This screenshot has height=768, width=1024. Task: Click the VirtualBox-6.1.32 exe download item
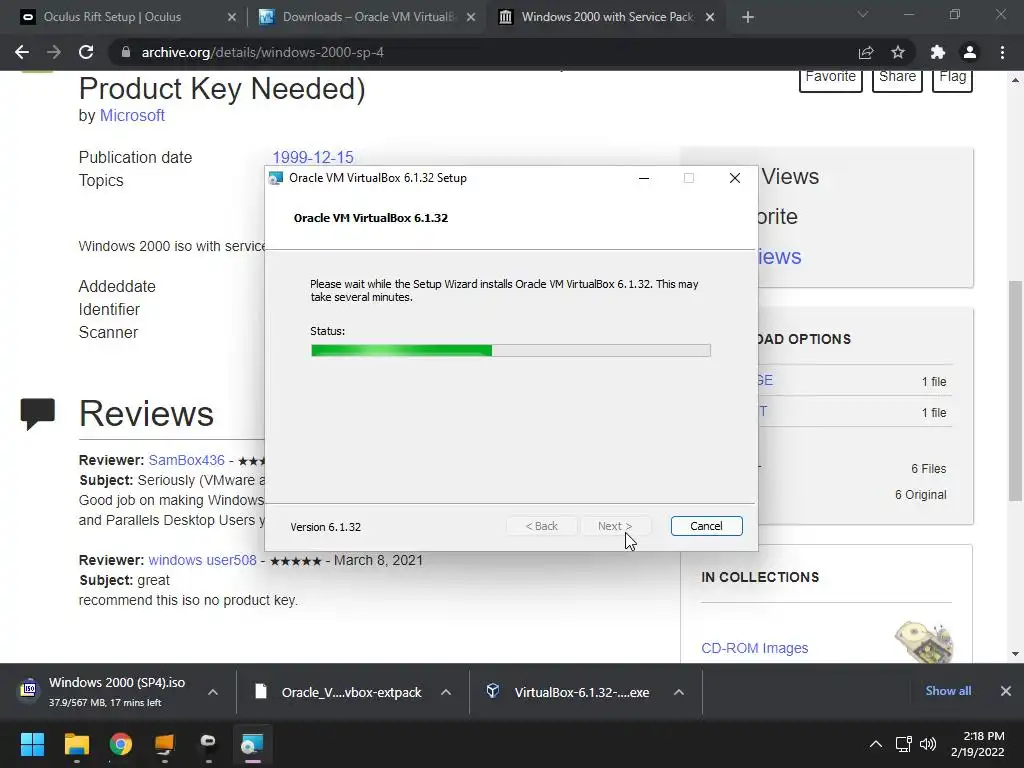(571, 692)
